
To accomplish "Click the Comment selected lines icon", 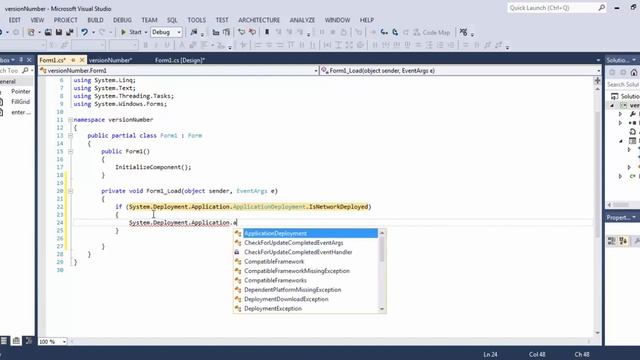I will point(242,32).
